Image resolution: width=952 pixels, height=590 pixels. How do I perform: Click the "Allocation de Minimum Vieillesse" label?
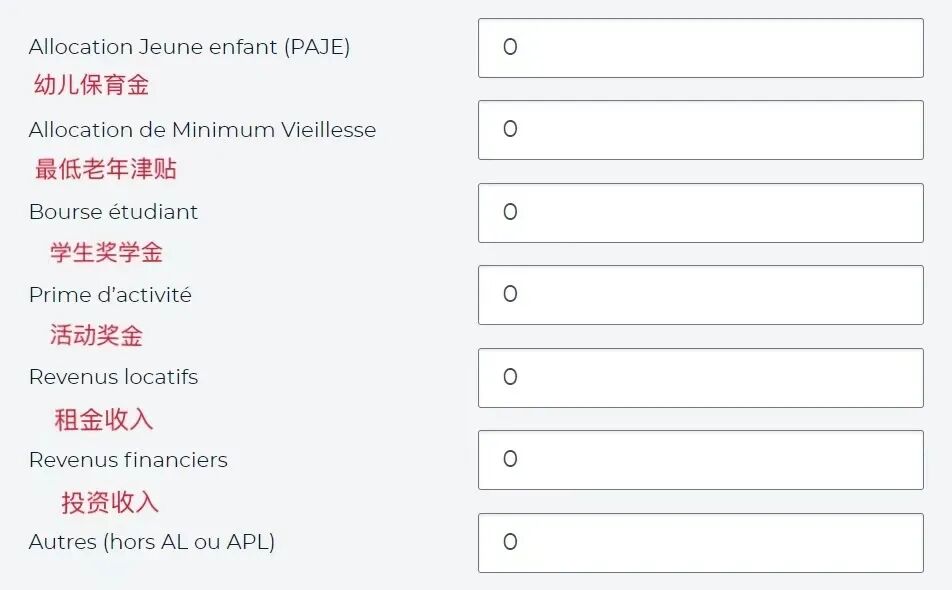coord(202,130)
